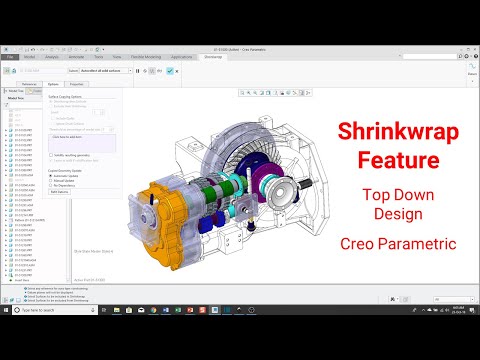Open the Applications ribbon tab
Viewport: 480px width, 360px height.
click(x=181, y=57)
